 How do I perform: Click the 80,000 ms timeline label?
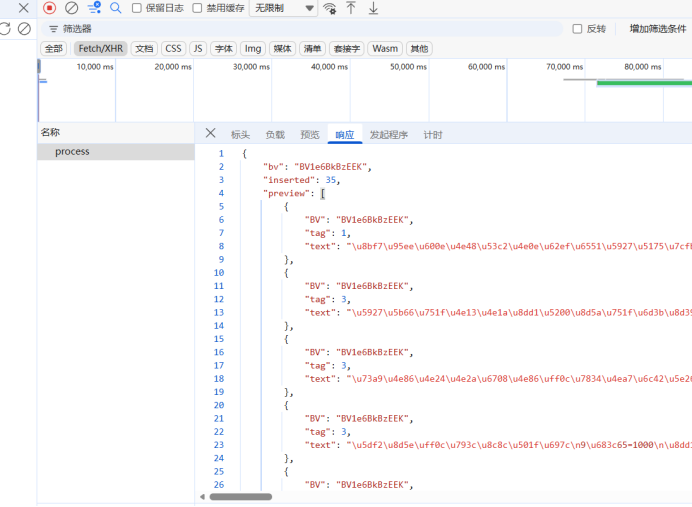tap(643, 67)
